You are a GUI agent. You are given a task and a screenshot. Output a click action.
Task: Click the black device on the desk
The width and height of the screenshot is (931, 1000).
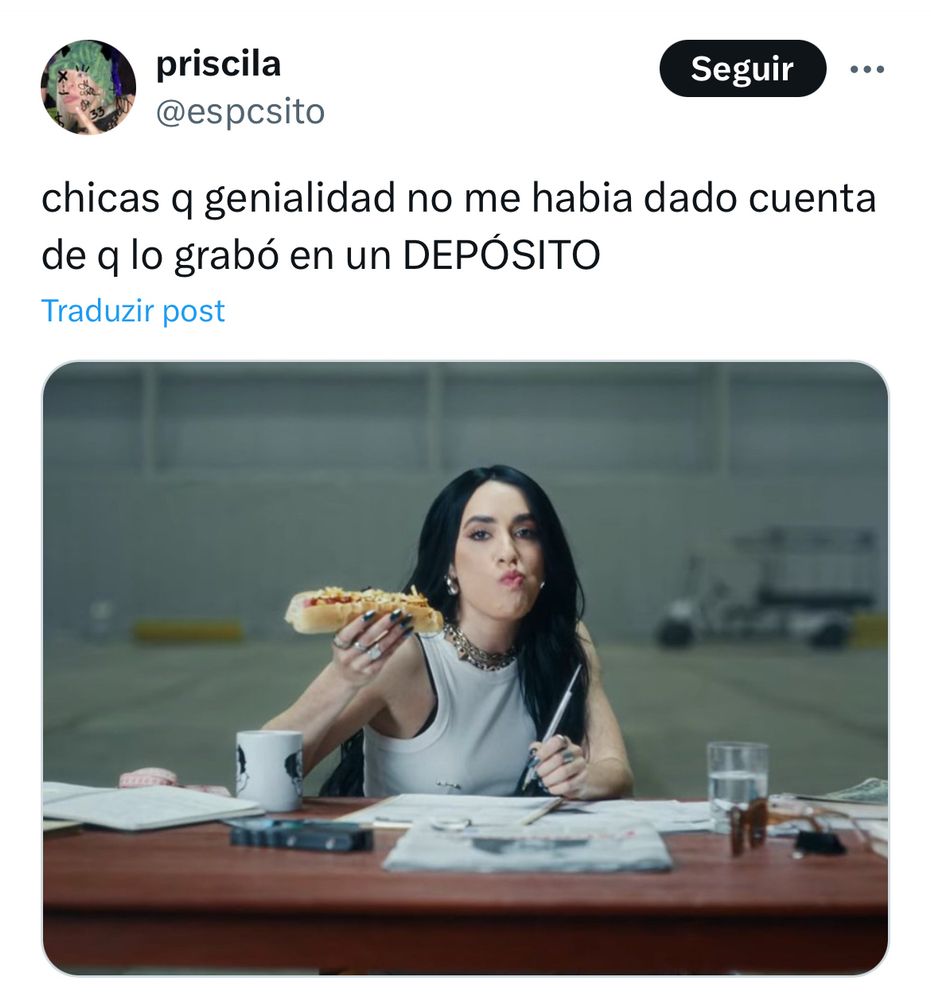coord(302,836)
